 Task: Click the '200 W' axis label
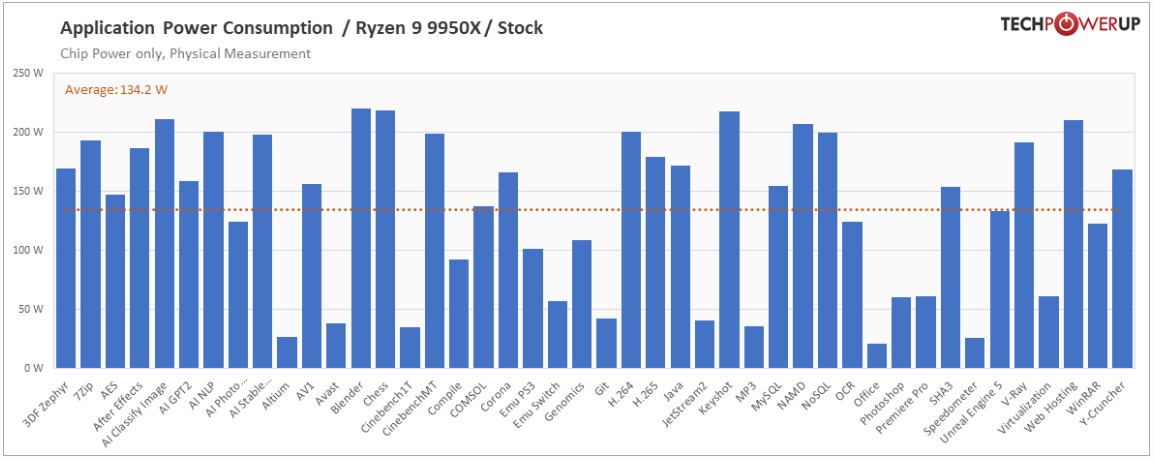click(x=29, y=132)
